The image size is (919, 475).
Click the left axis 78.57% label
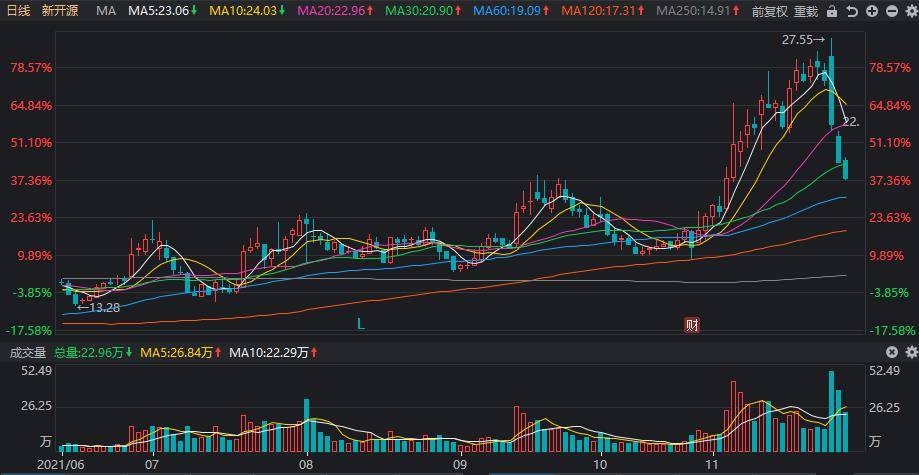click(x=31, y=67)
